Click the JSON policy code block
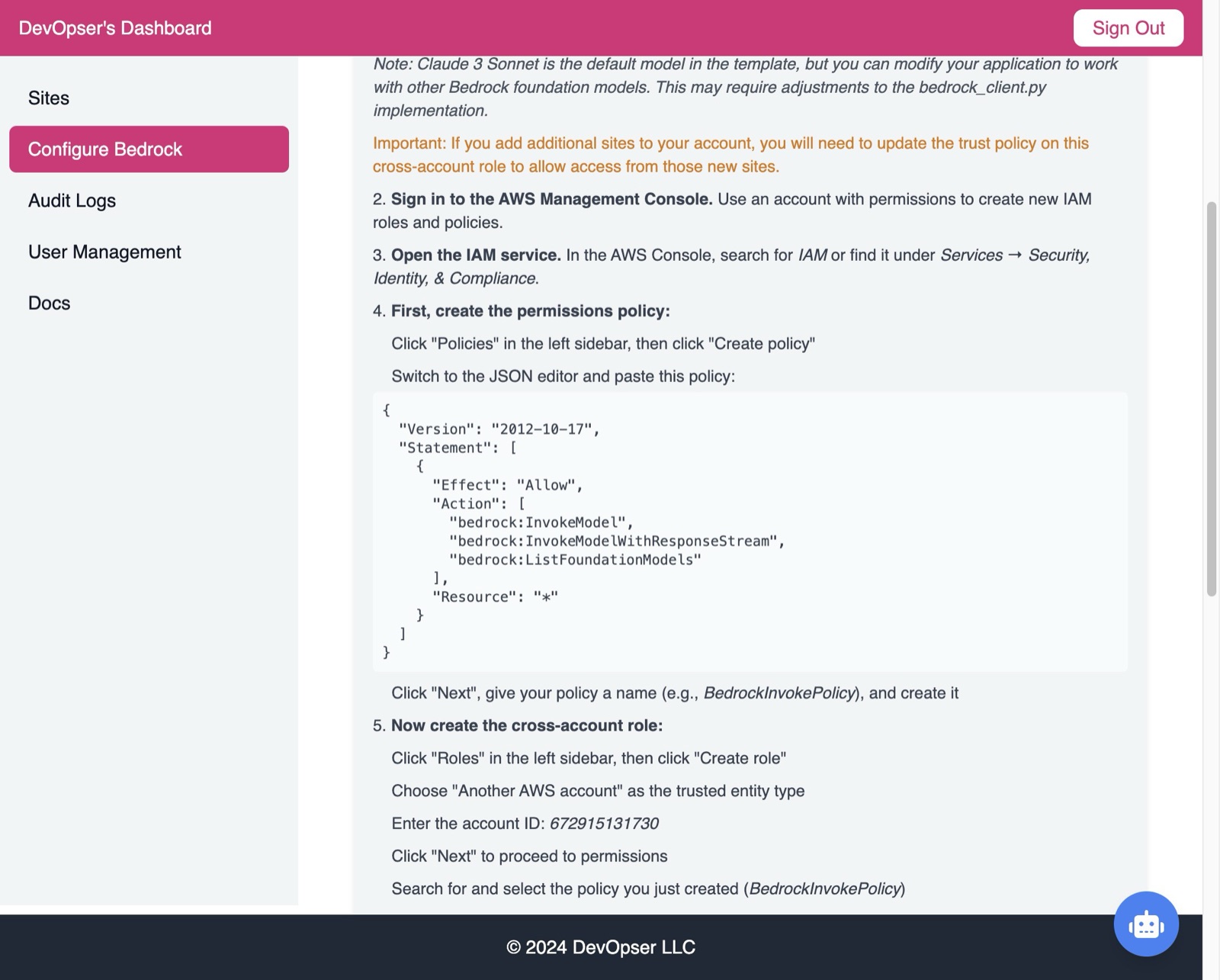Image resolution: width=1220 pixels, height=980 pixels. point(750,532)
